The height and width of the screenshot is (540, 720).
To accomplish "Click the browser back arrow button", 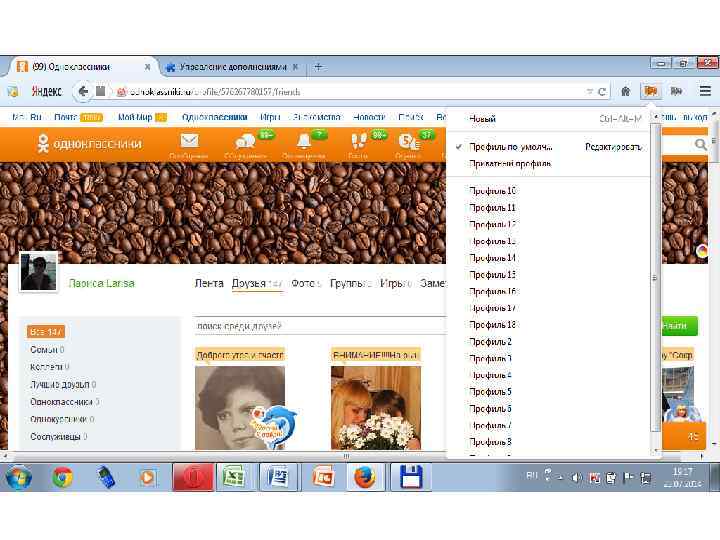I will coord(83,91).
